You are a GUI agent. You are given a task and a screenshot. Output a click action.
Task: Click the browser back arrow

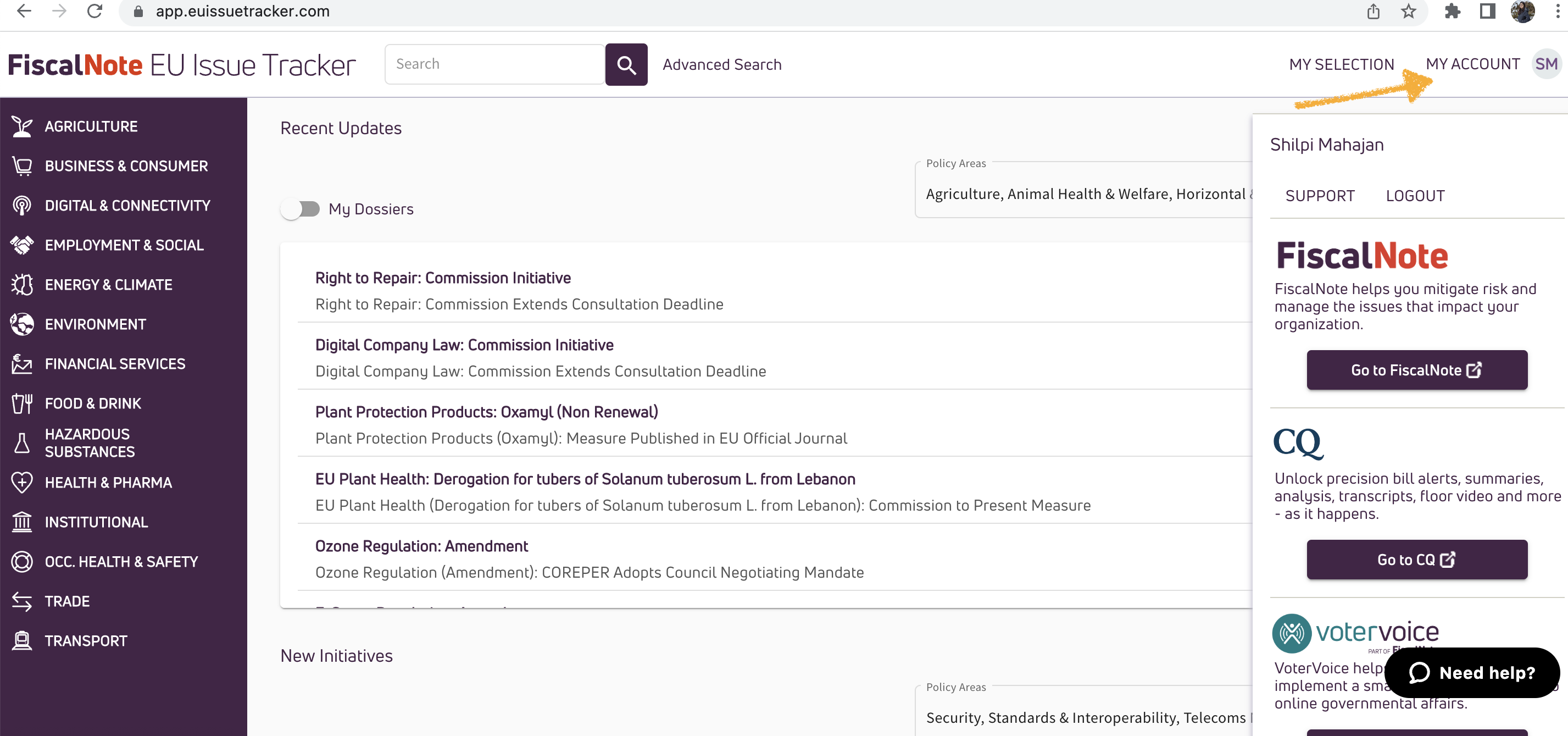pos(24,11)
